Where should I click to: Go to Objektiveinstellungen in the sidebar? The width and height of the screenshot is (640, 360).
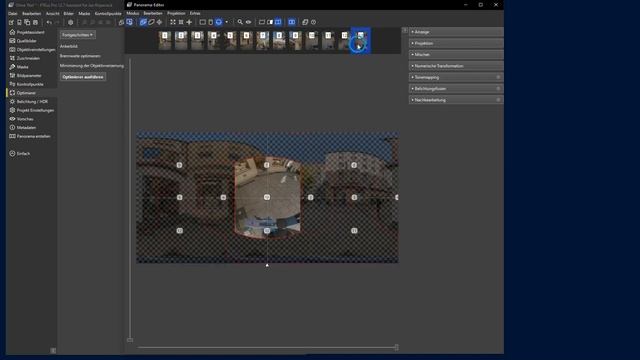(32, 49)
